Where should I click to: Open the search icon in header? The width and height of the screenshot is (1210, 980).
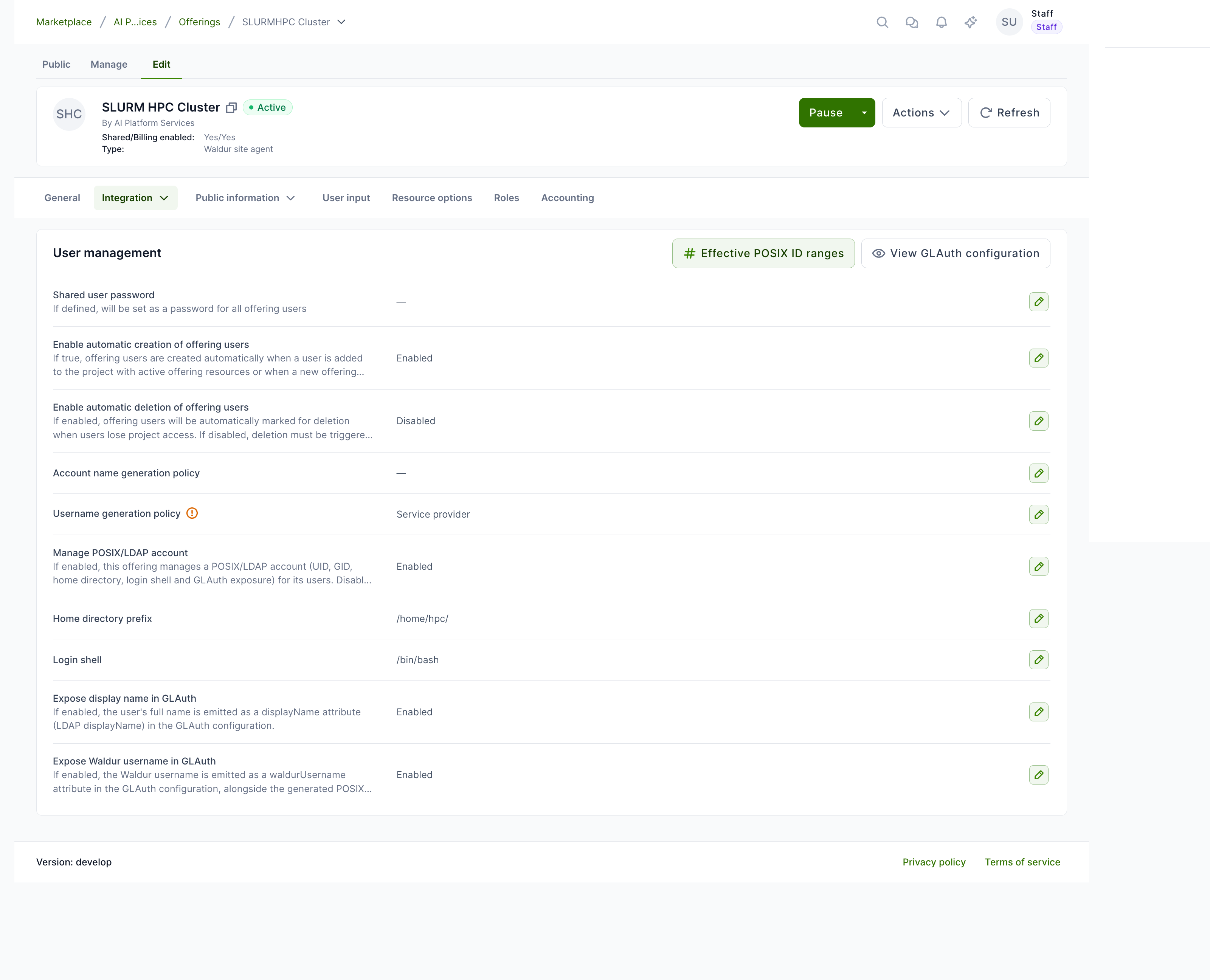[x=882, y=22]
